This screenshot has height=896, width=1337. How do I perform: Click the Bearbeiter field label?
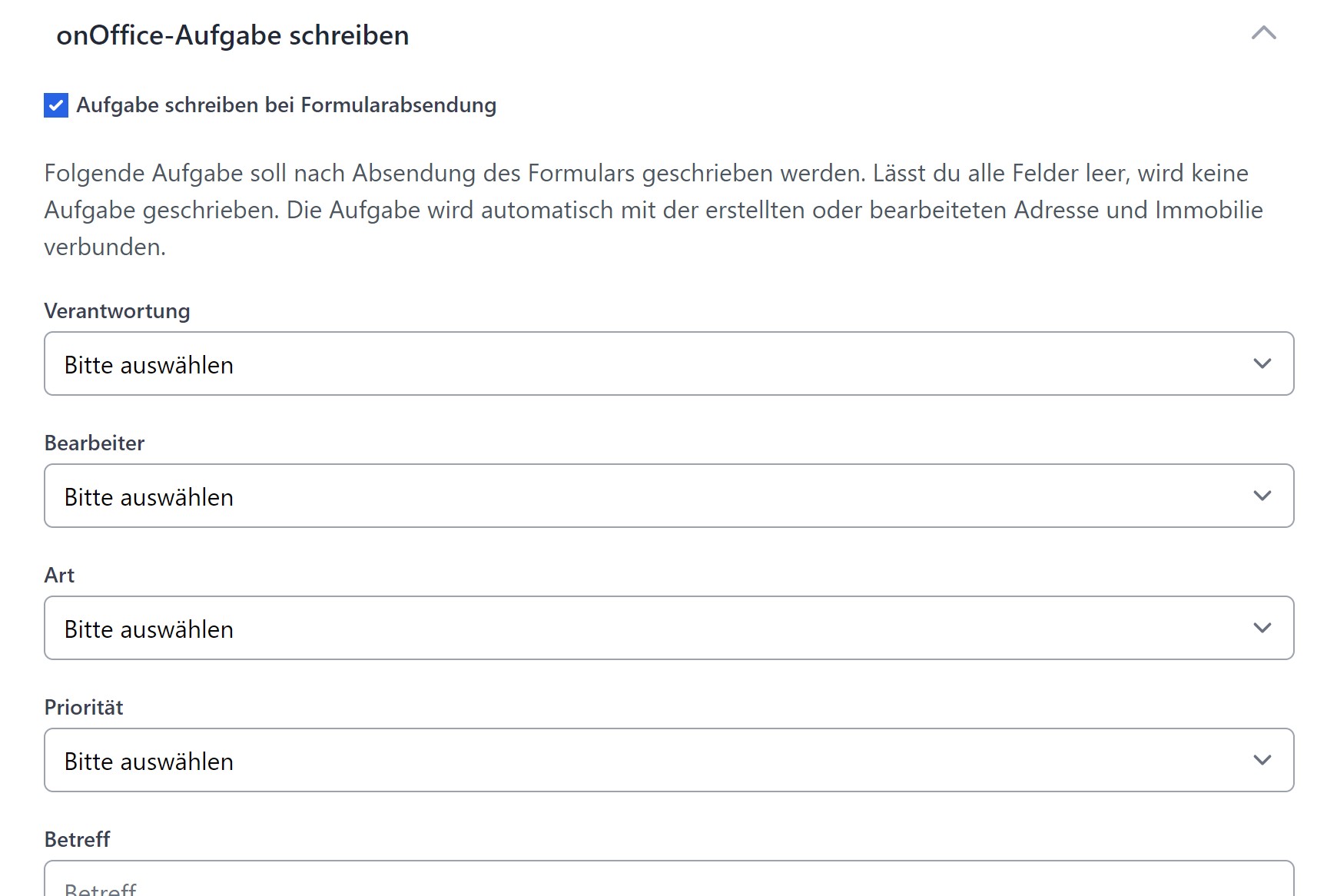coord(95,443)
